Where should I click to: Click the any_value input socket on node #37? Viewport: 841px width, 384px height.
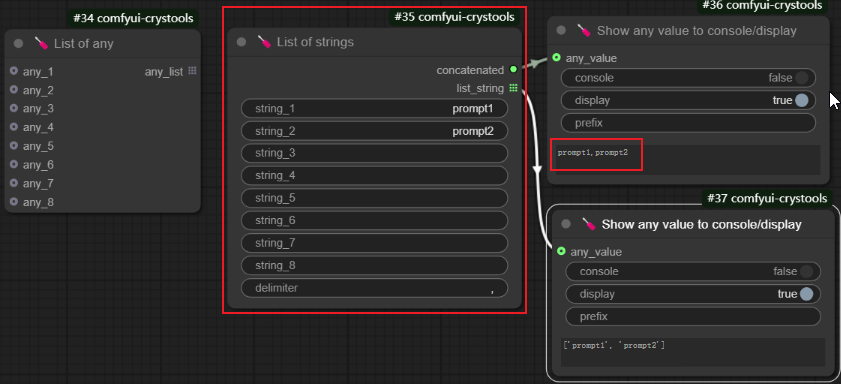point(561,252)
